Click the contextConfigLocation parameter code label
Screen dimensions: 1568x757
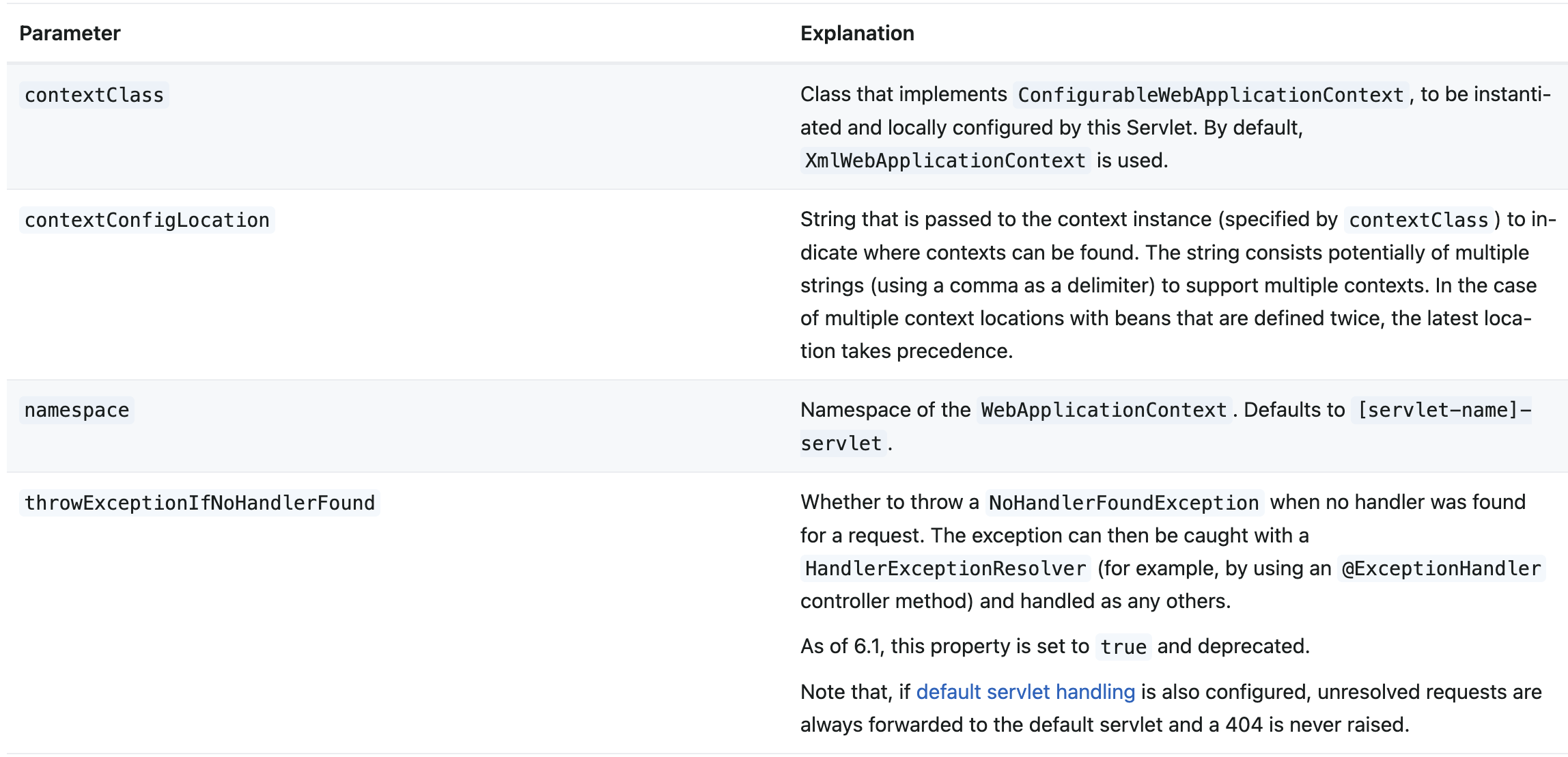[147, 220]
